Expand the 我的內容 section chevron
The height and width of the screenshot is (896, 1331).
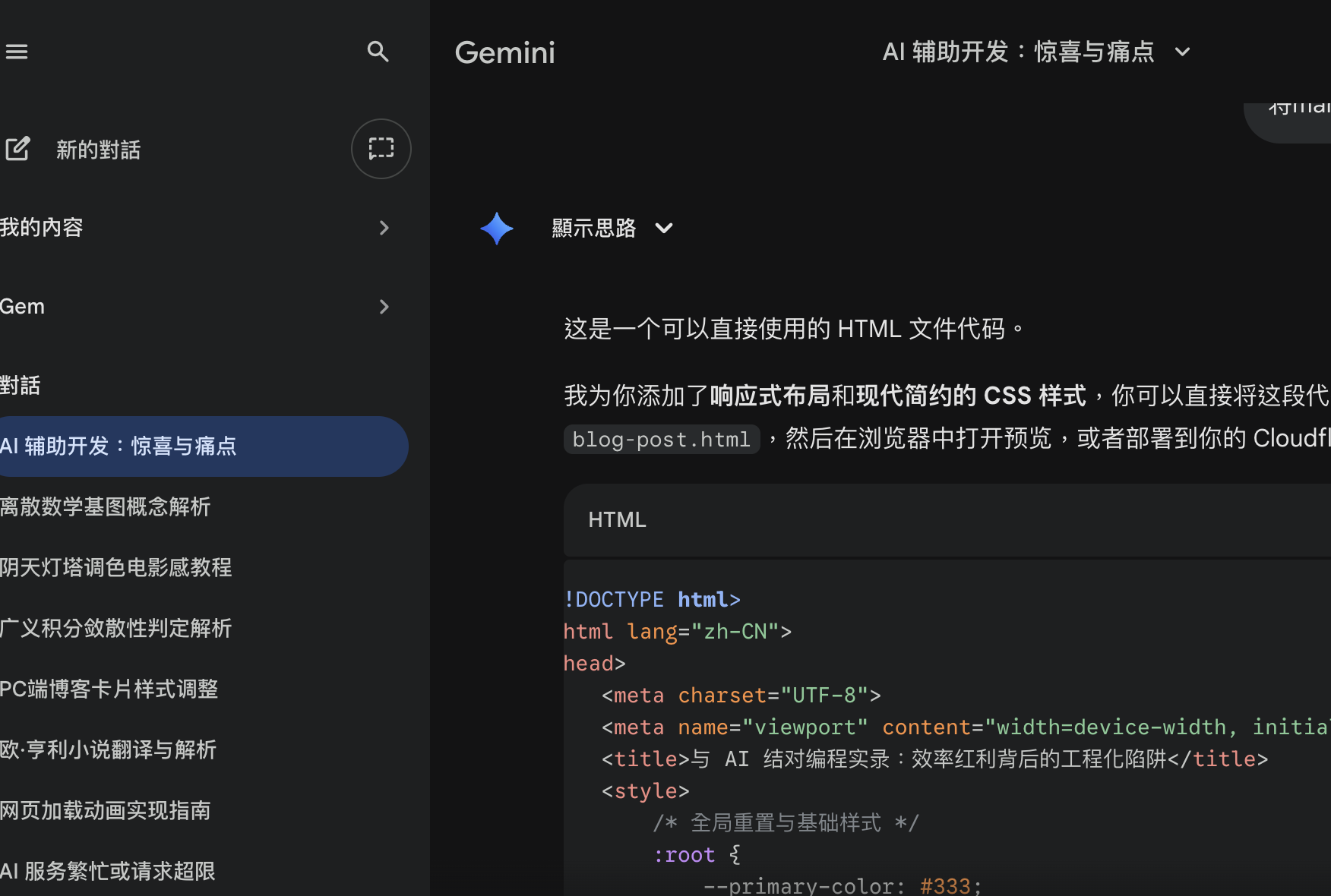coord(384,228)
